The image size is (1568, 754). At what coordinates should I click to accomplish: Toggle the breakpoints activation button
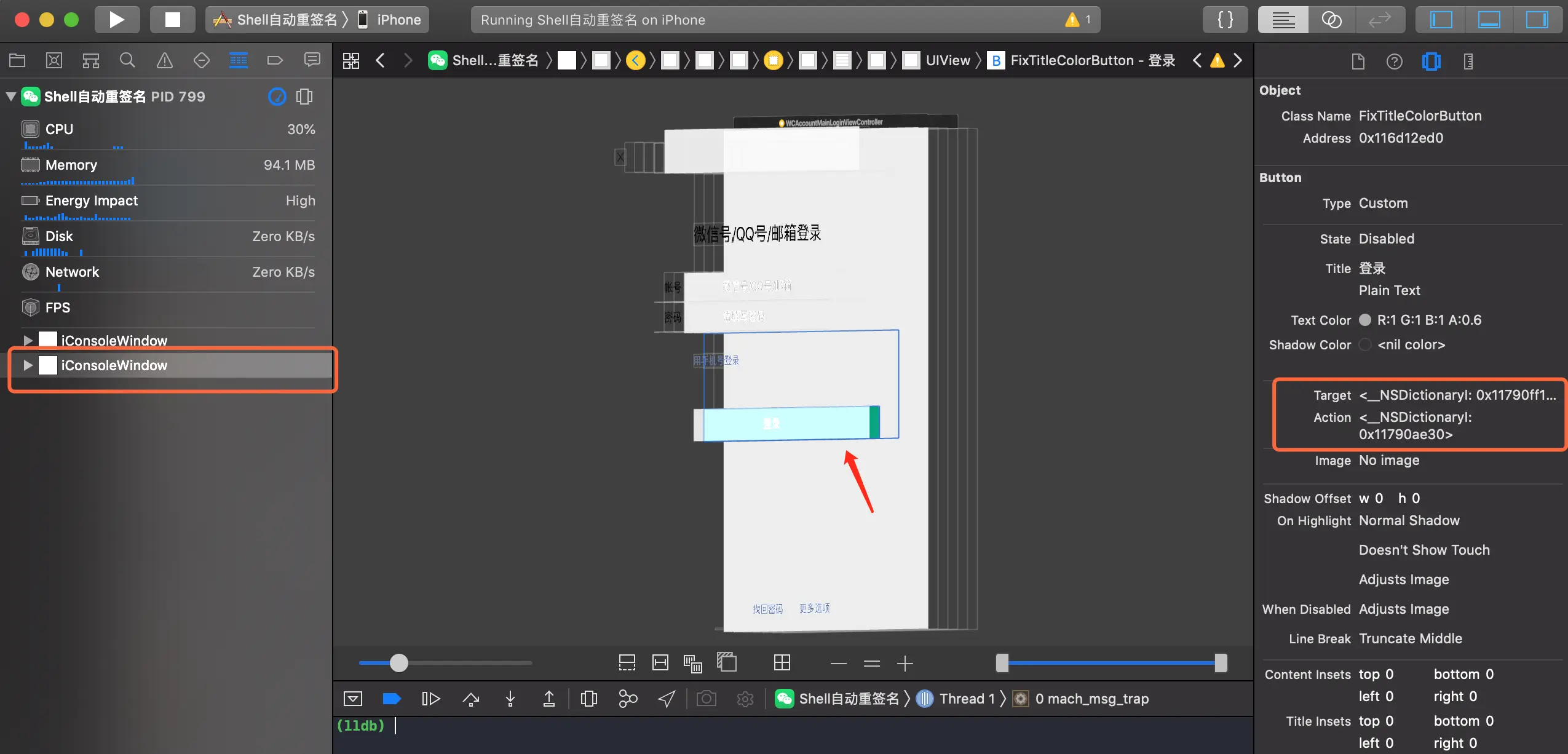point(391,699)
